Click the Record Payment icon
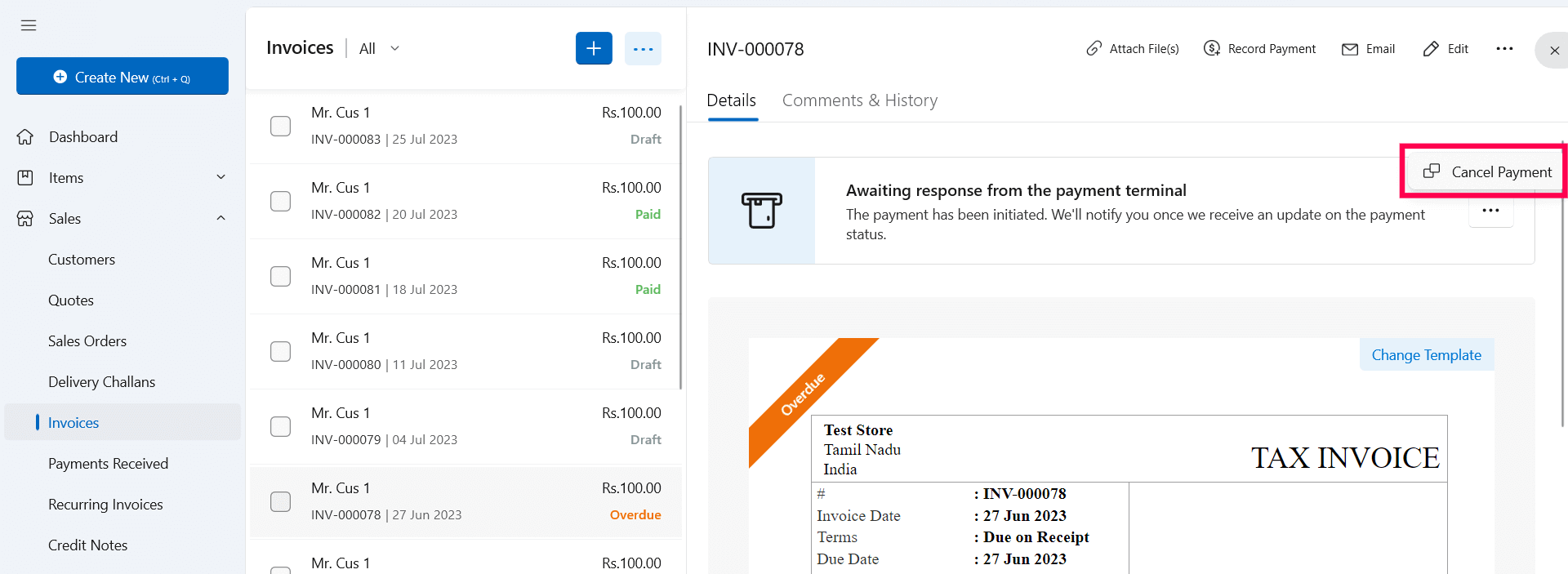This screenshot has width=1568, height=574. point(1212,49)
